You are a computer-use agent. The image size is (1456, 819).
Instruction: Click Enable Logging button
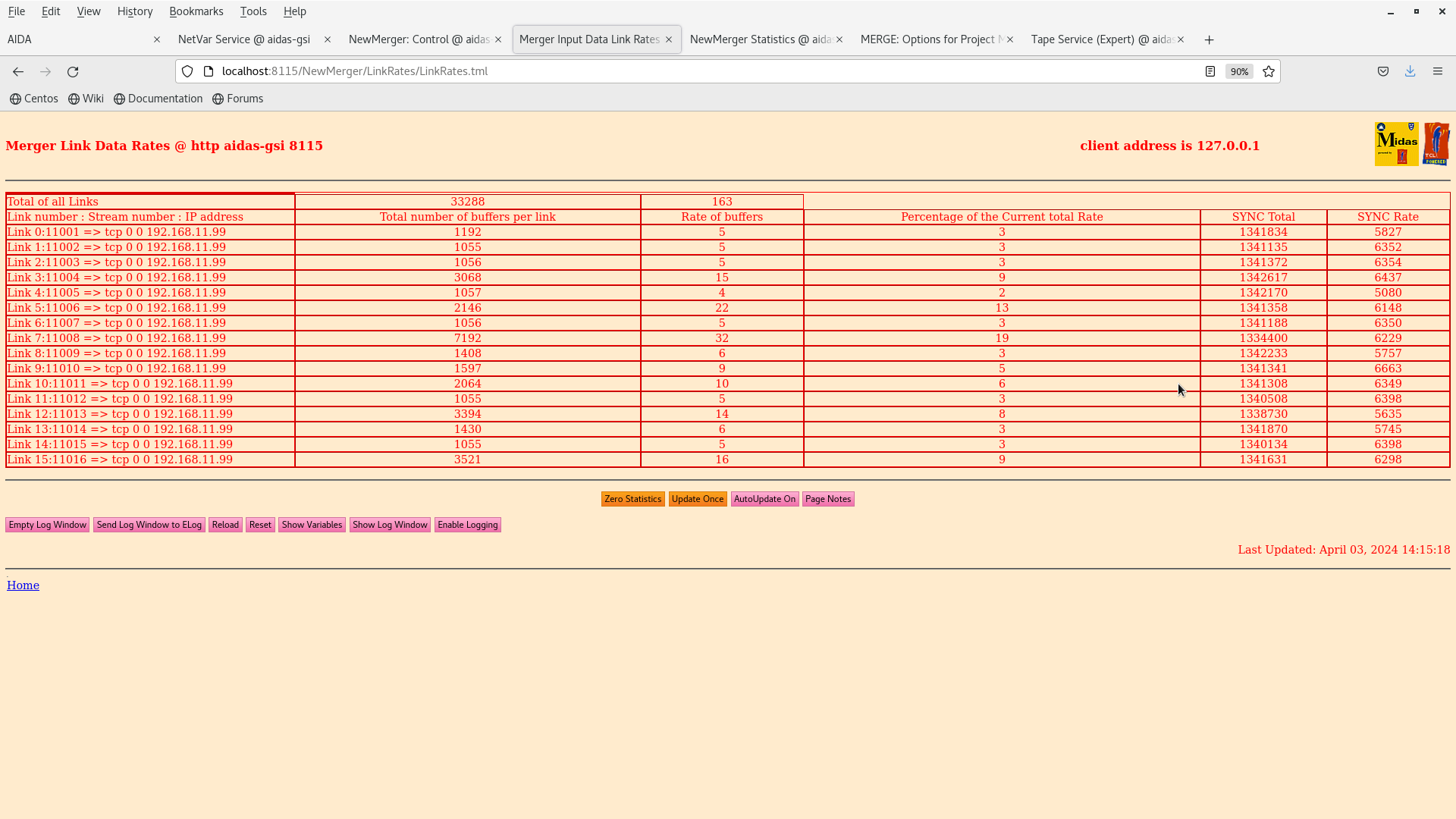click(468, 525)
